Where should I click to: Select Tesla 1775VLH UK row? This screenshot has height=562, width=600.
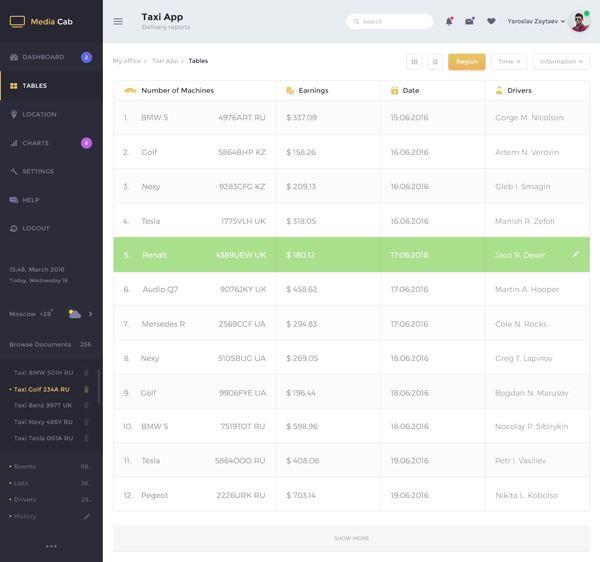(x=351, y=221)
